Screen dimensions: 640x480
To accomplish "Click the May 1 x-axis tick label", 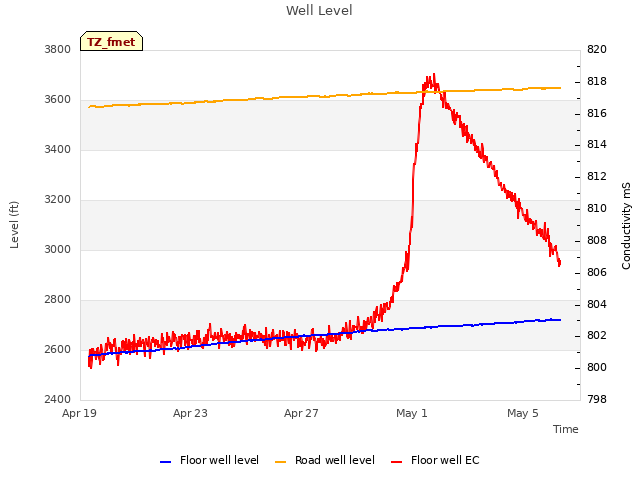I will (x=412, y=413).
